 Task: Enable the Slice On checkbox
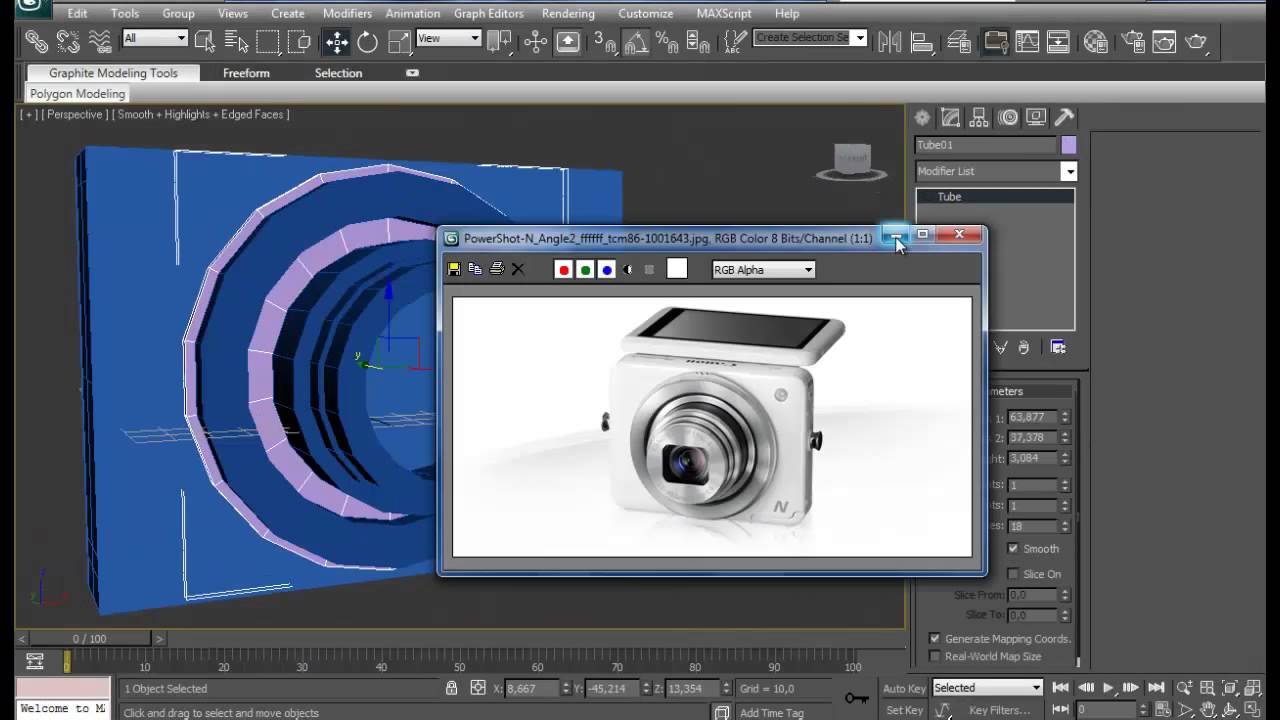[x=1013, y=574]
